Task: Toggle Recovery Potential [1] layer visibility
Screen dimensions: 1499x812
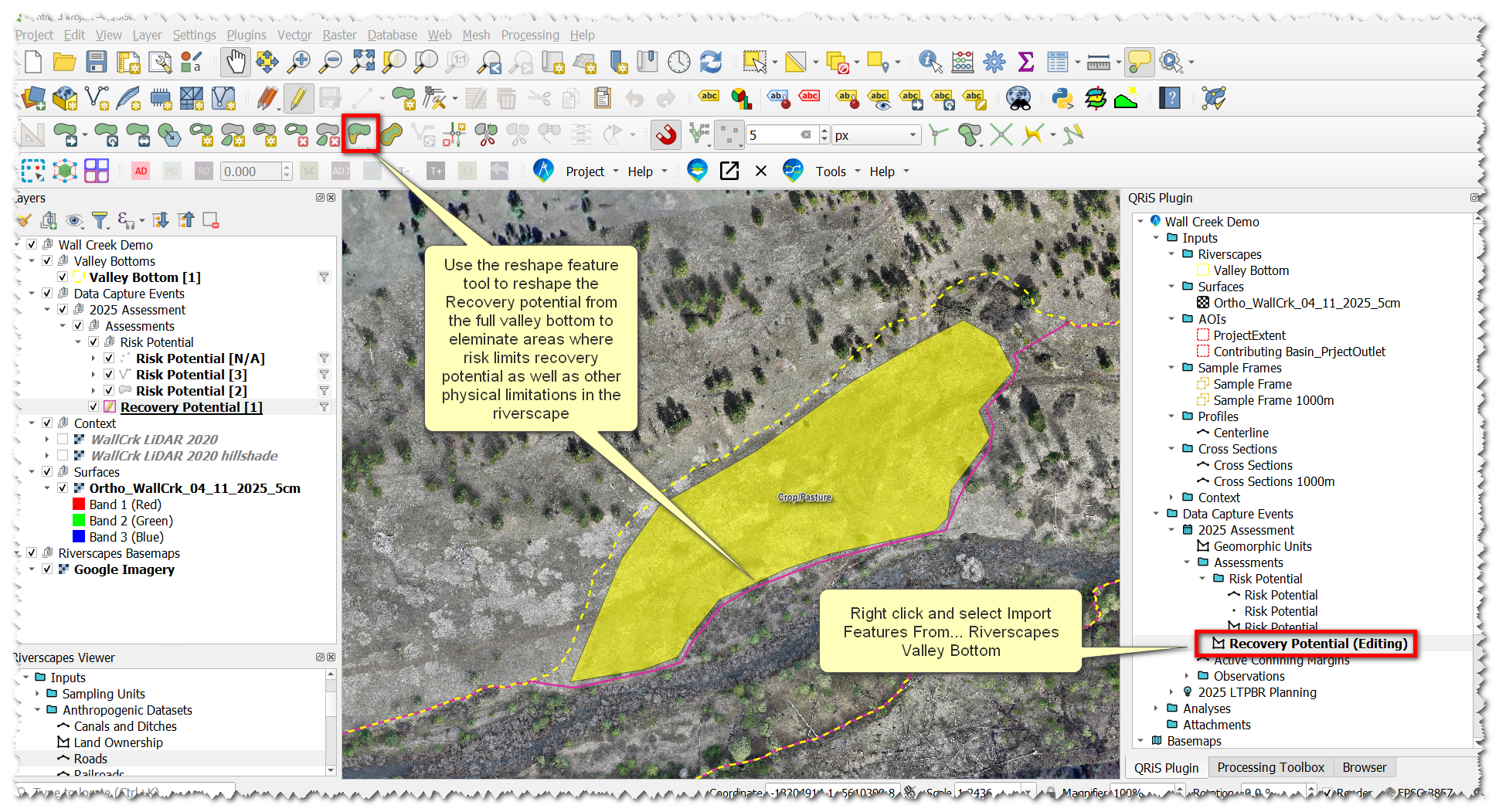Action: click(x=93, y=407)
